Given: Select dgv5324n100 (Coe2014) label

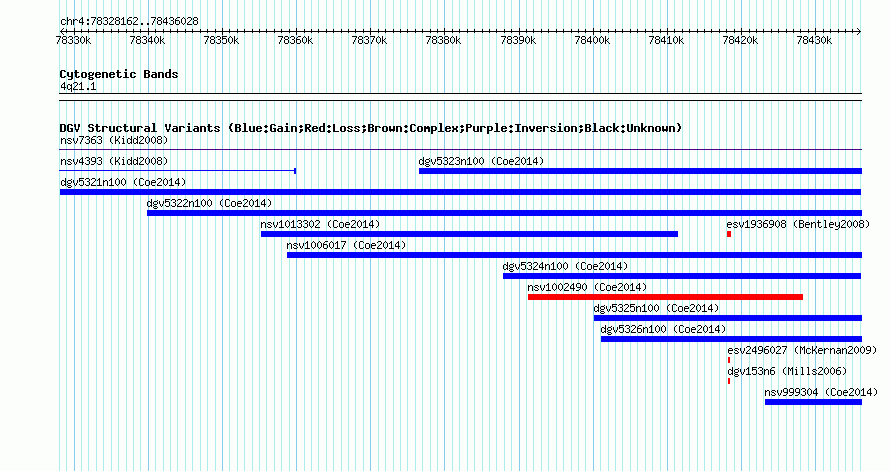Looking at the screenshot, I should pyautogui.click(x=565, y=266).
